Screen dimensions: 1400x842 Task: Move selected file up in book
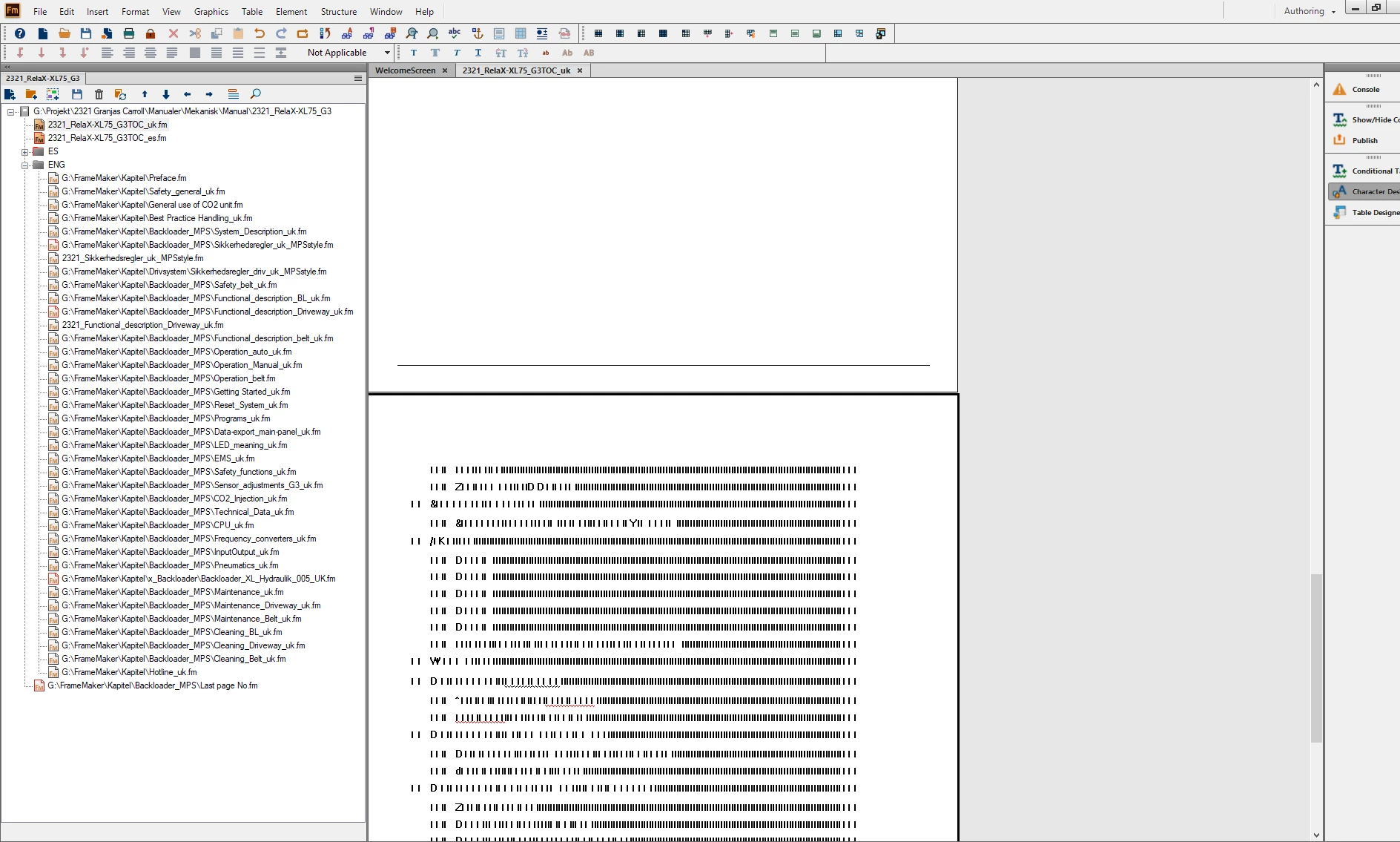coord(145,94)
